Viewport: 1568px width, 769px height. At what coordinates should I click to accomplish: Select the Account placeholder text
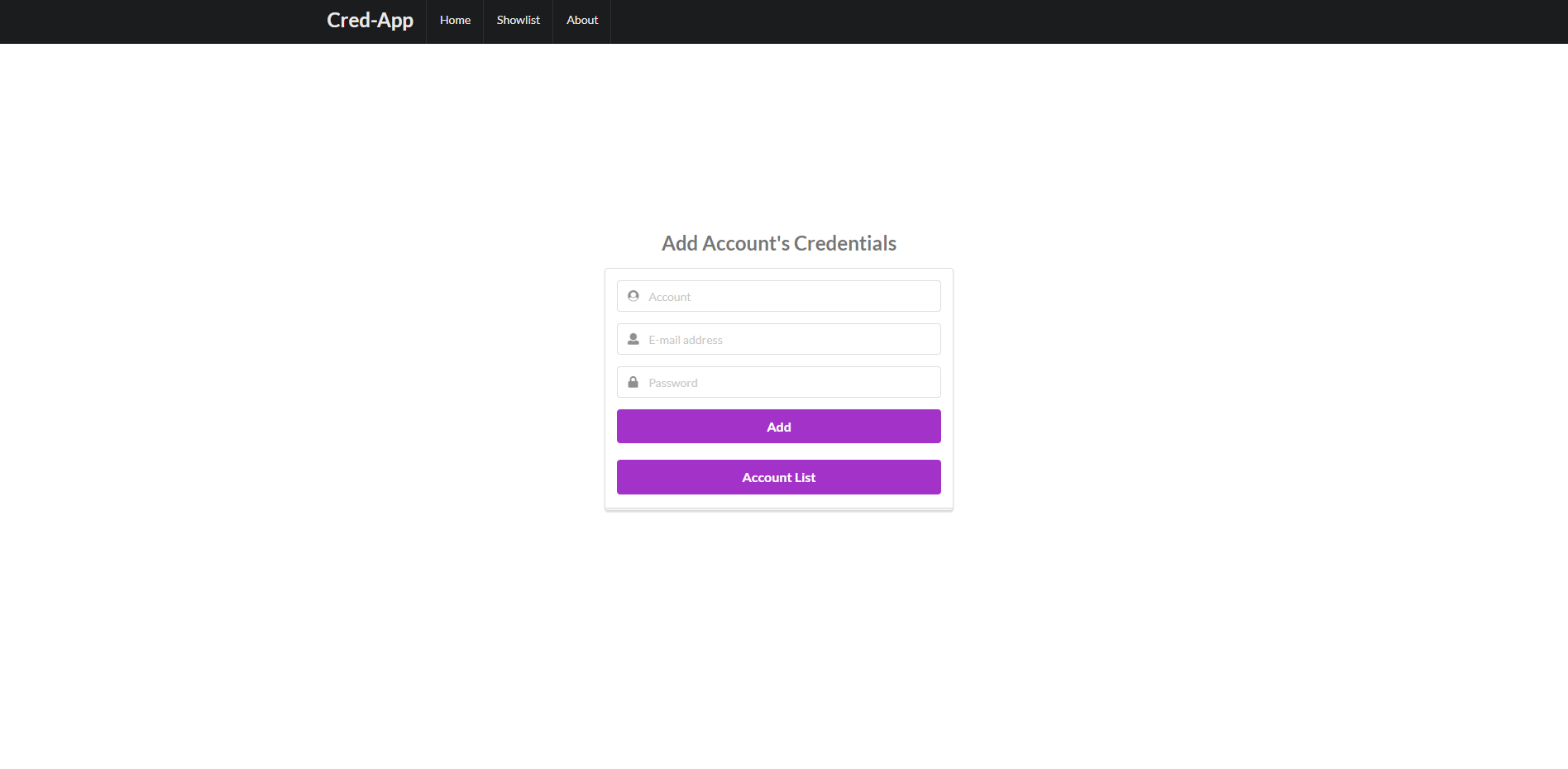669,296
